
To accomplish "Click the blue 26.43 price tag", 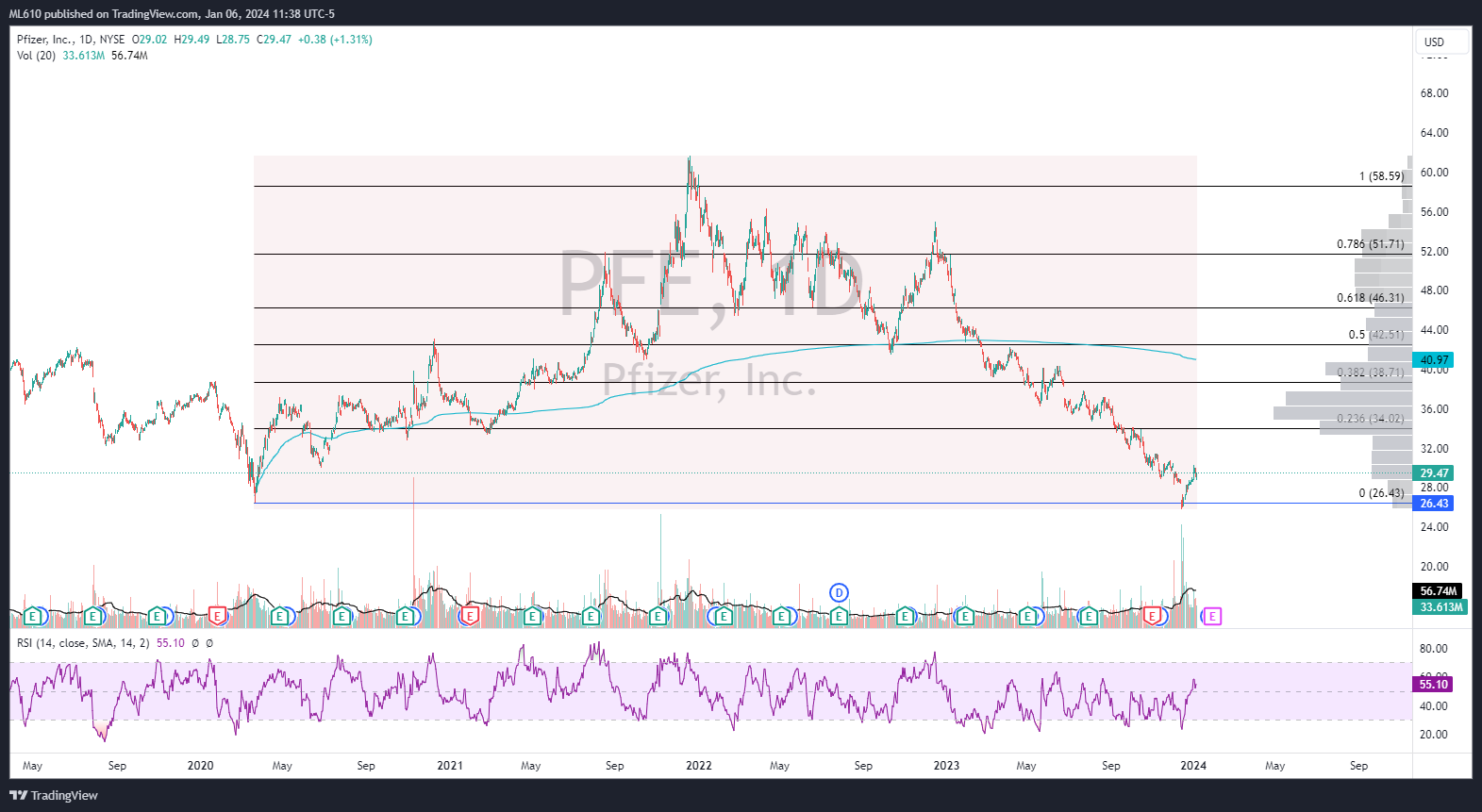I will tap(1433, 504).
